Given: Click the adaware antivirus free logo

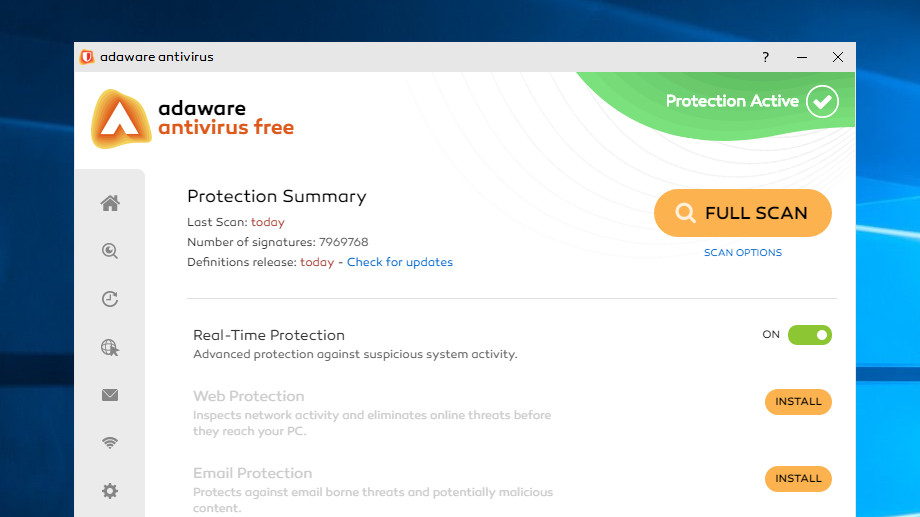Looking at the screenshot, I should tap(192, 119).
